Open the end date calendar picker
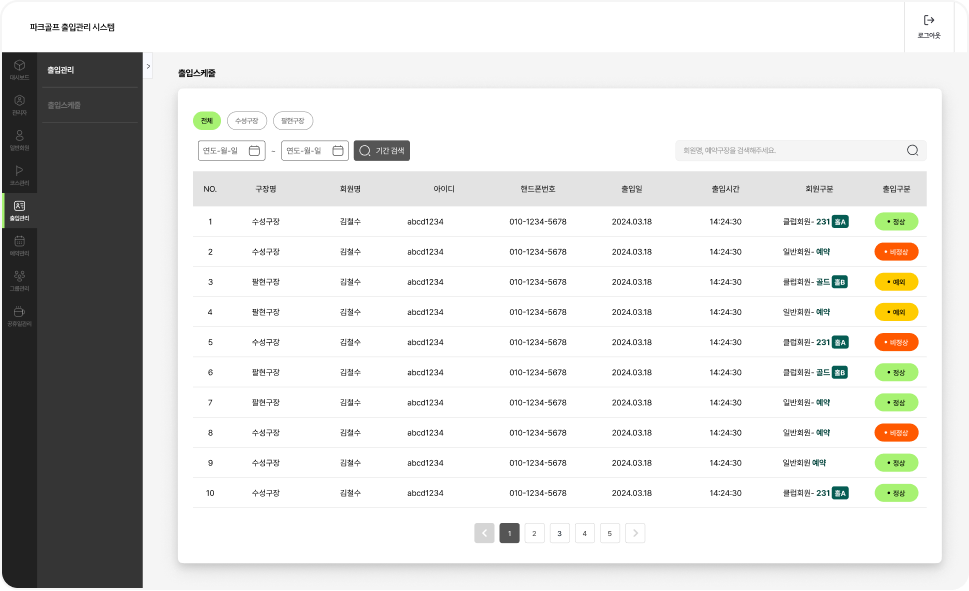969x591 pixels. tap(338, 150)
